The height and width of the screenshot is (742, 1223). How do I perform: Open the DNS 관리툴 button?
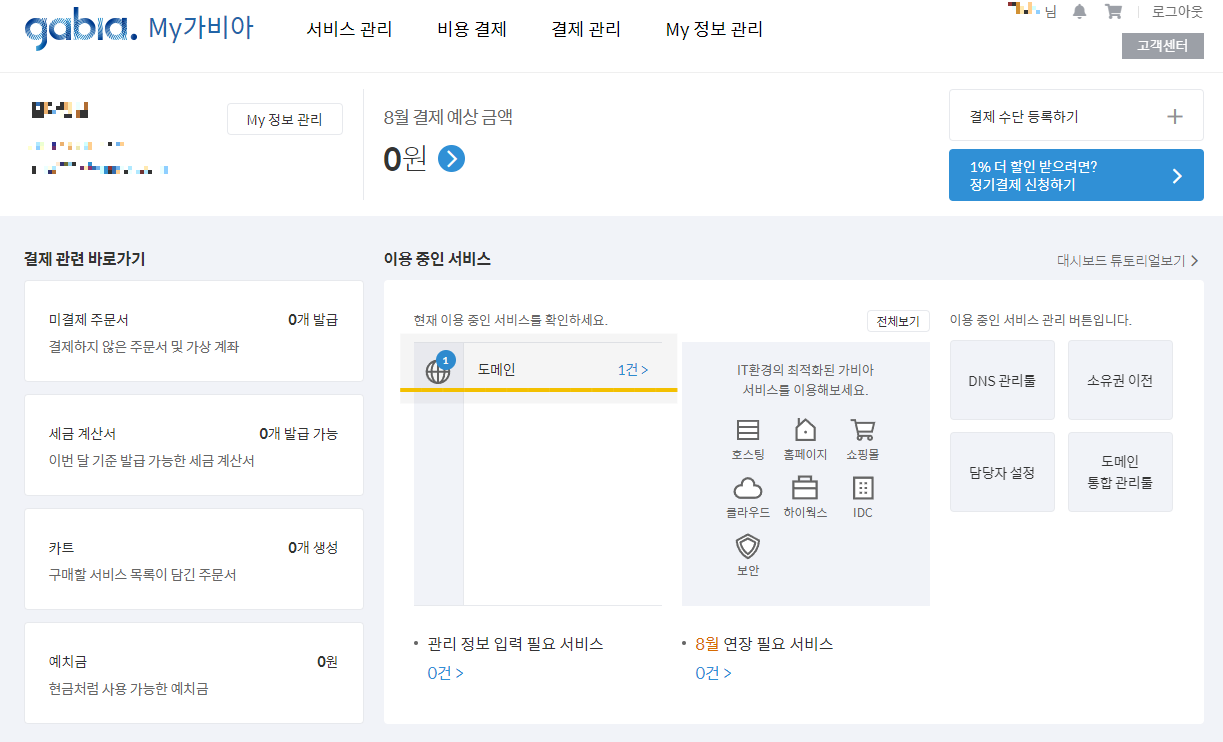[x=1002, y=380]
